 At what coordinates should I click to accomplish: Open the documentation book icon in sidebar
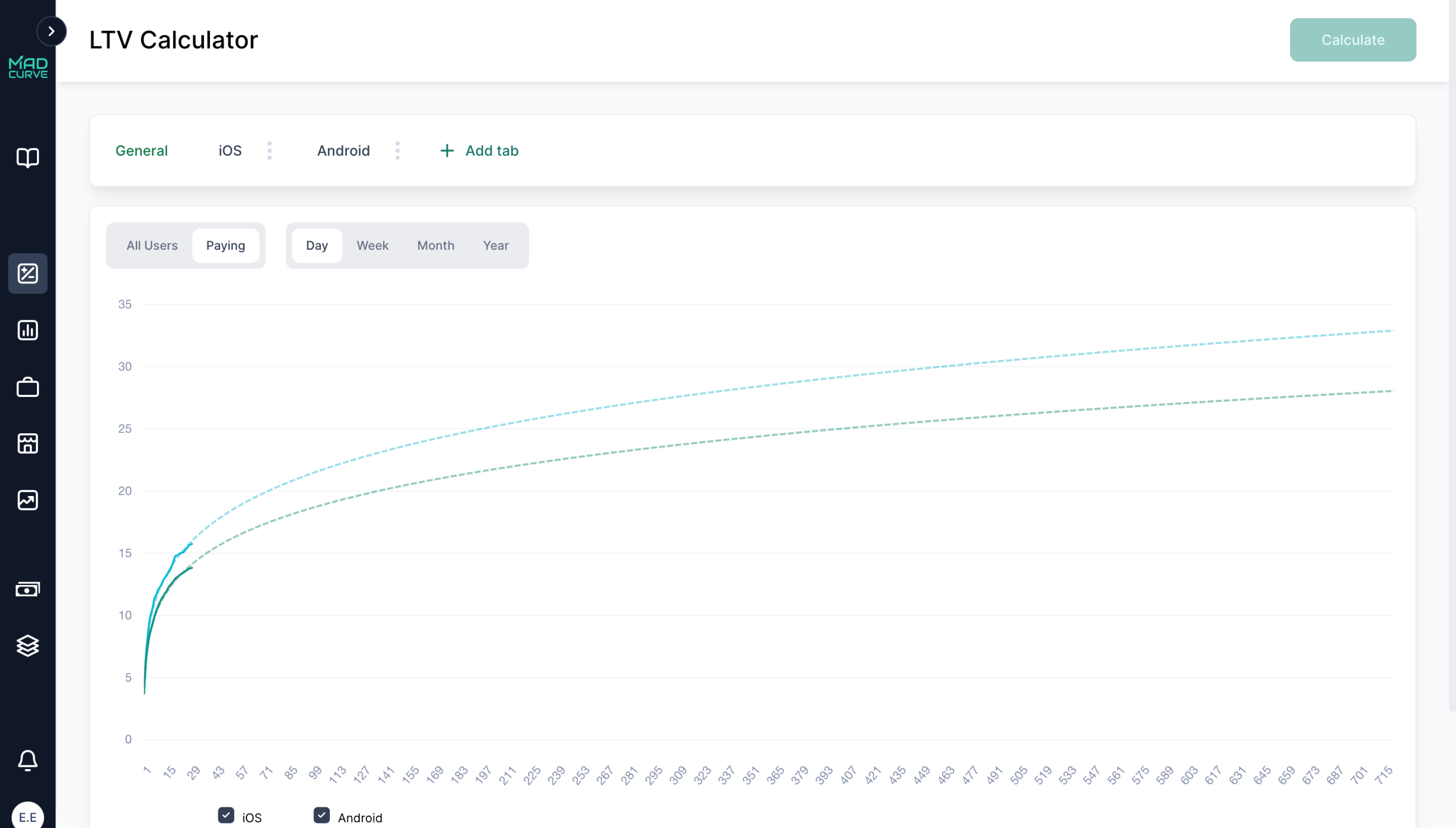(x=27, y=158)
